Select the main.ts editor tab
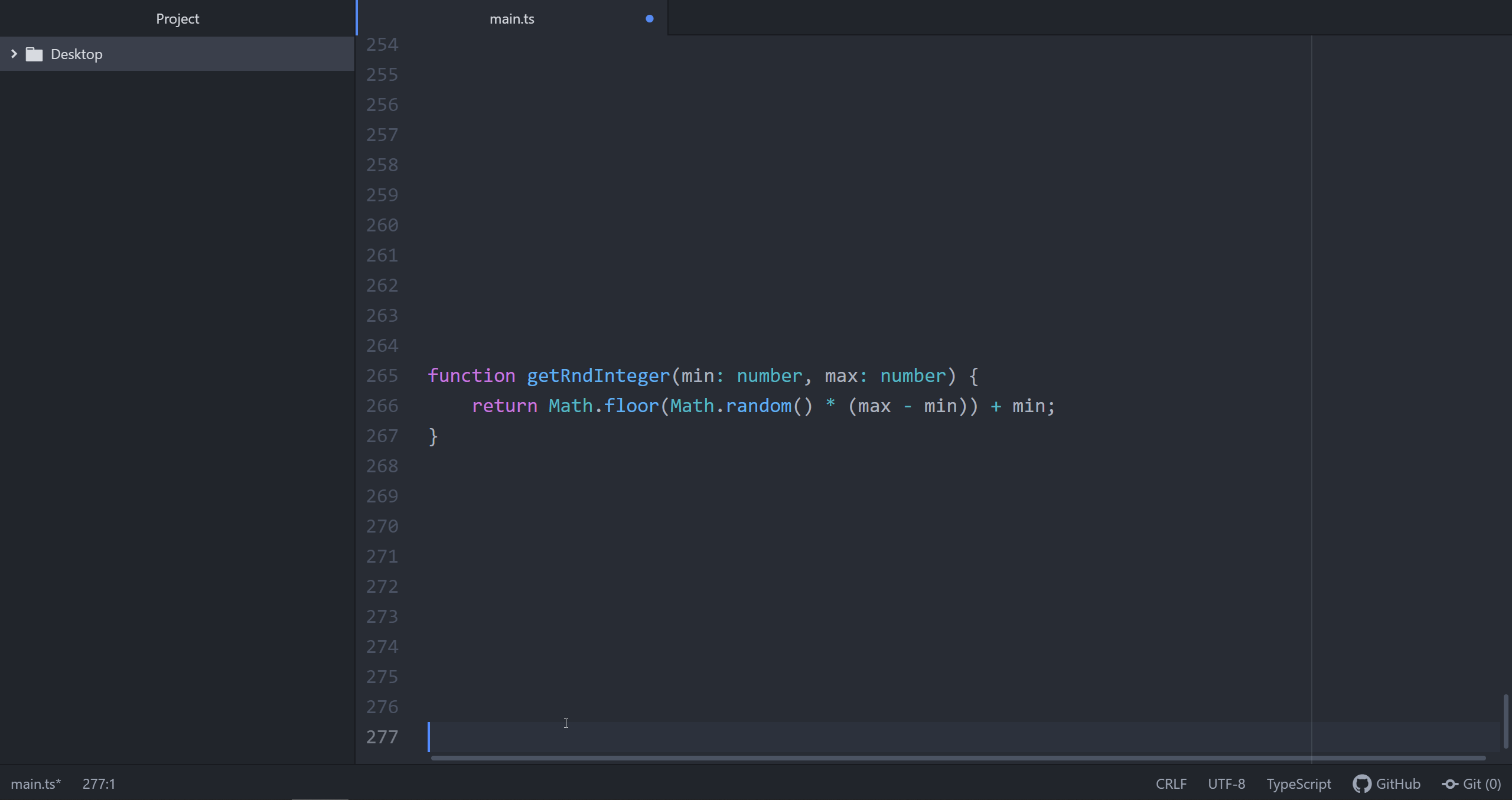1512x800 pixels. [x=511, y=19]
